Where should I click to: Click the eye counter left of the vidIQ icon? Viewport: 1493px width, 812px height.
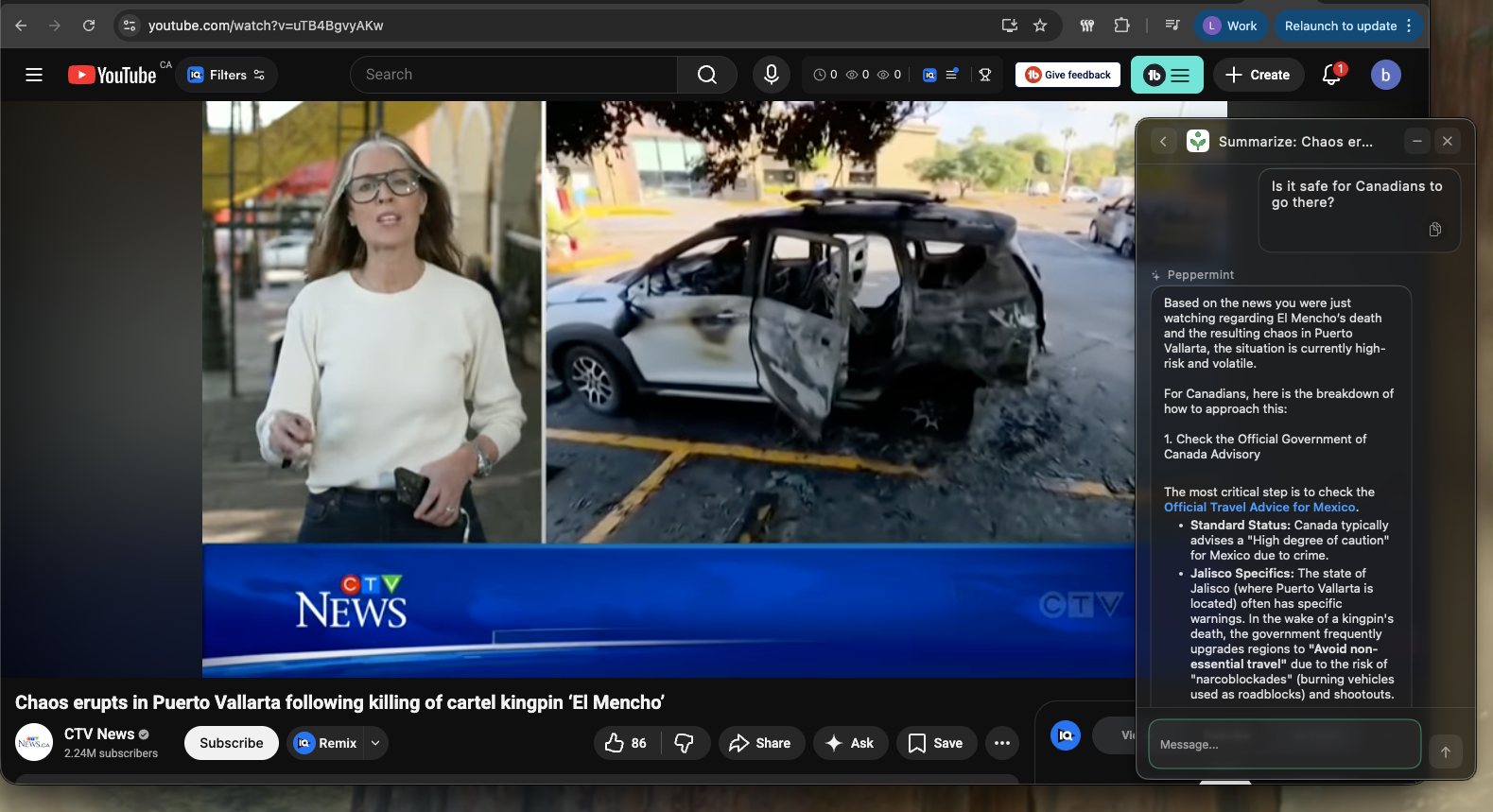889,75
